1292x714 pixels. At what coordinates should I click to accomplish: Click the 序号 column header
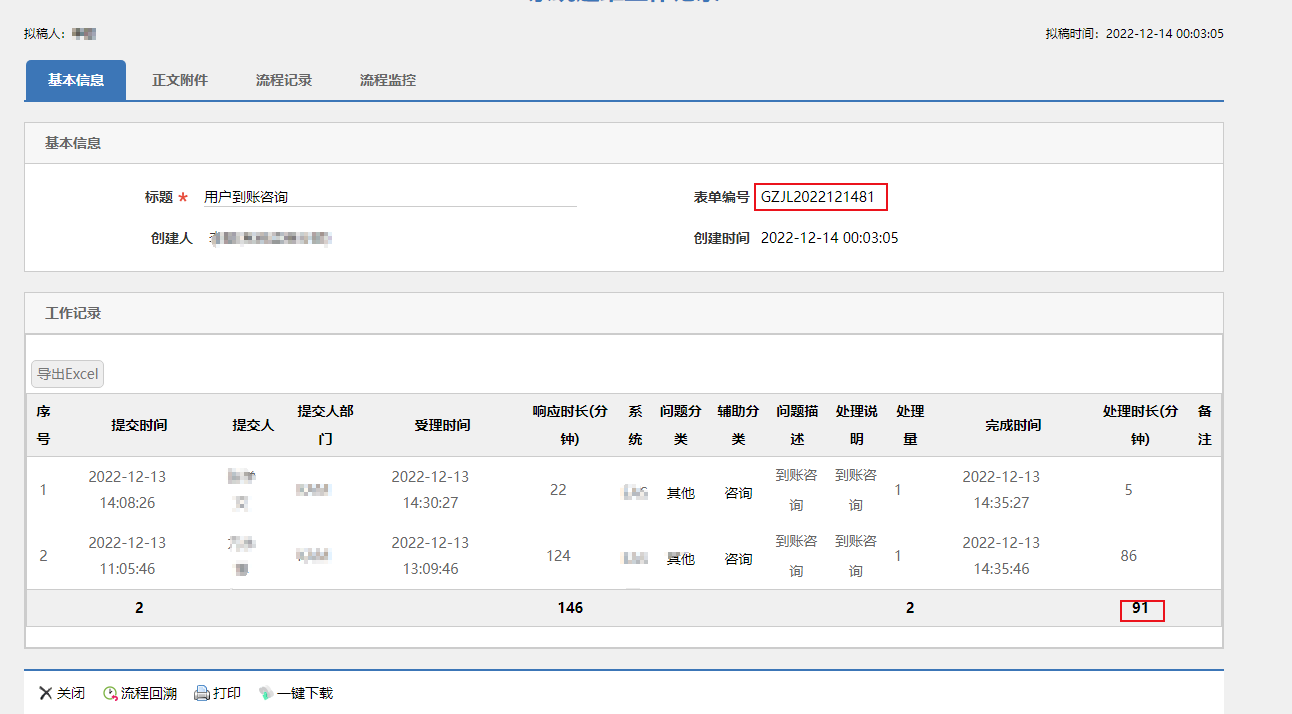pyautogui.click(x=43, y=425)
